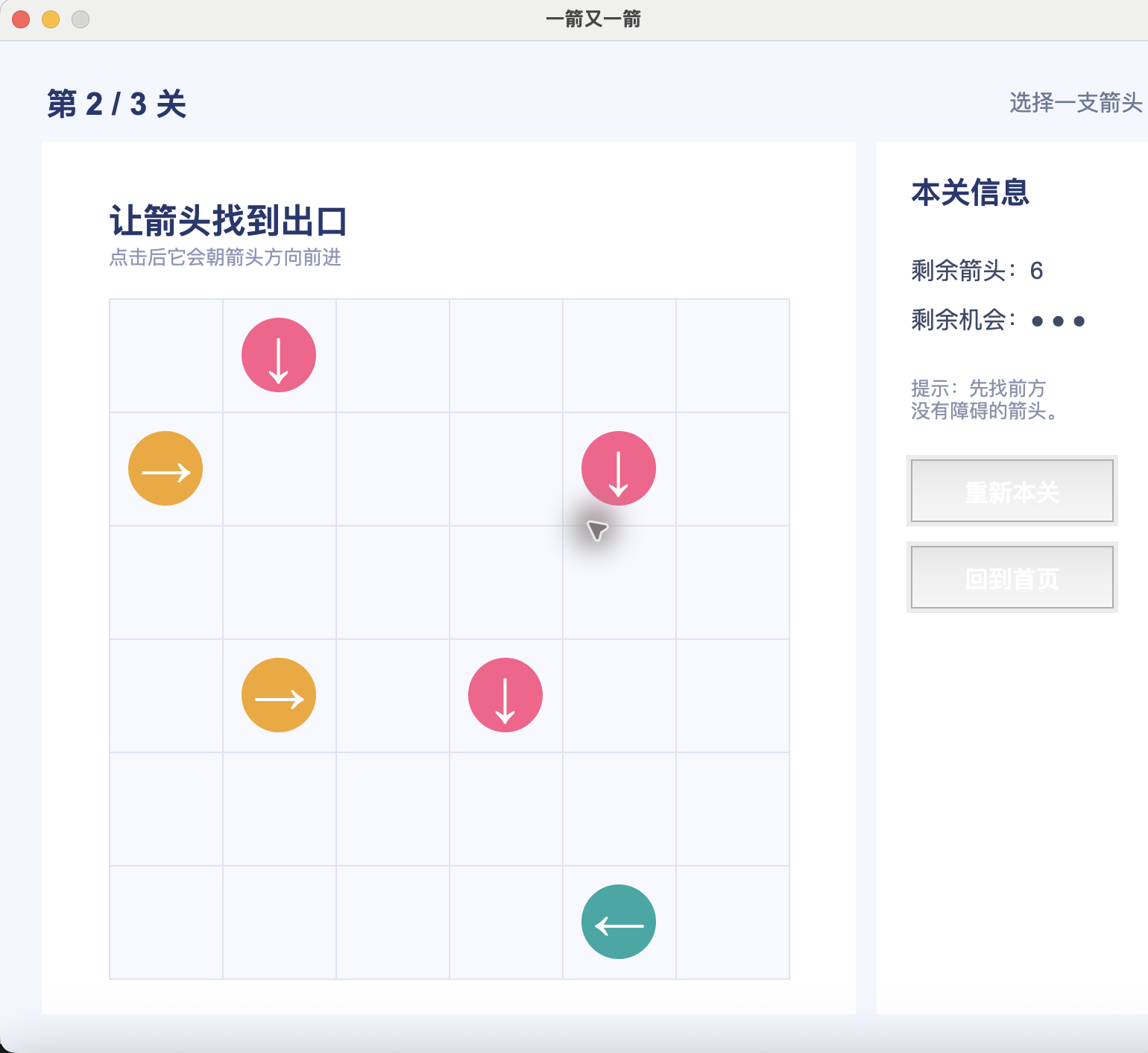Click the 剩余机会 label
The width and height of the screenshot is (1148, 1053).
pos(963,320)
